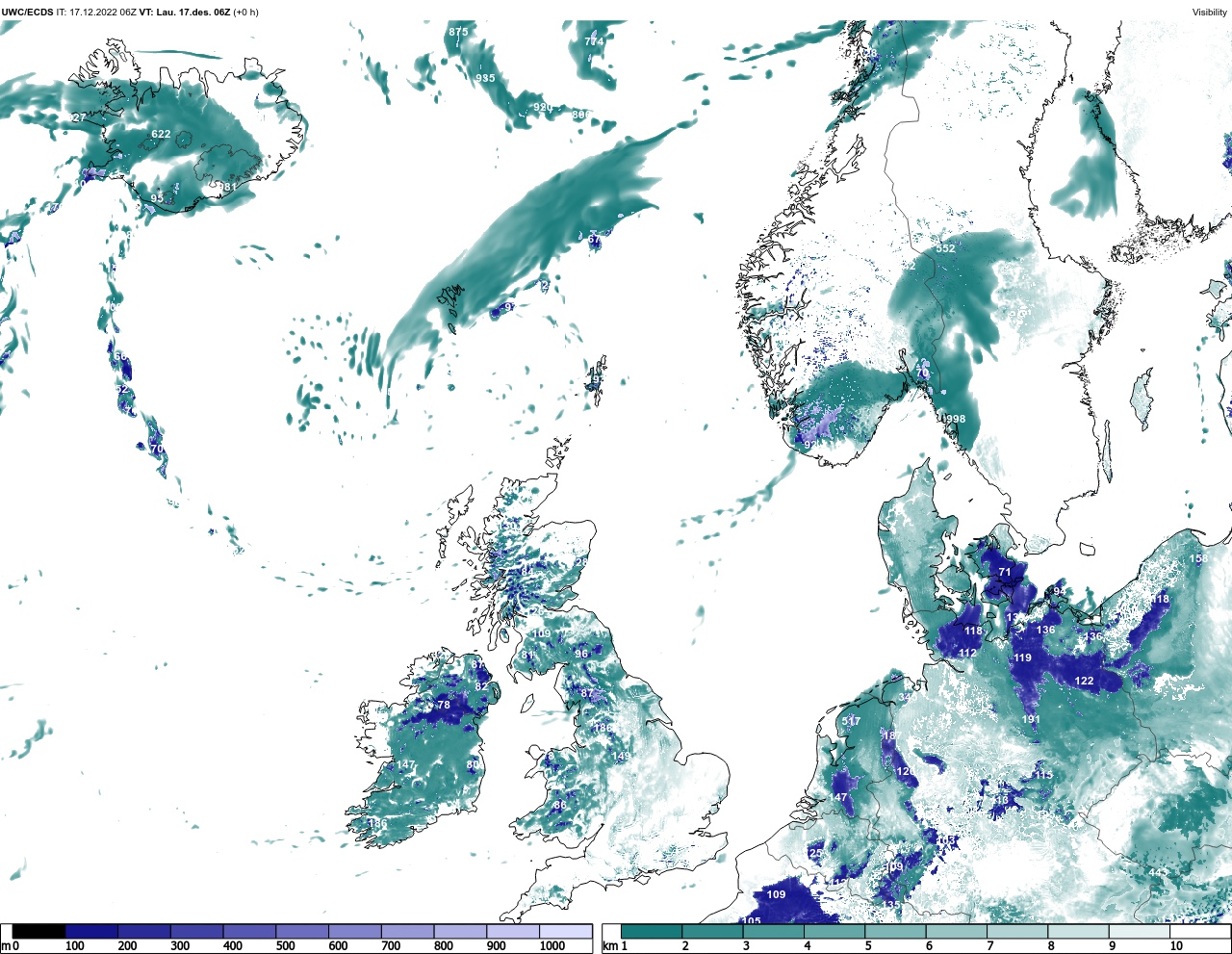Select the lightest 9–10 km legend swatch
Viewport: 1232px width, 954px height.
coord(1141,932)
